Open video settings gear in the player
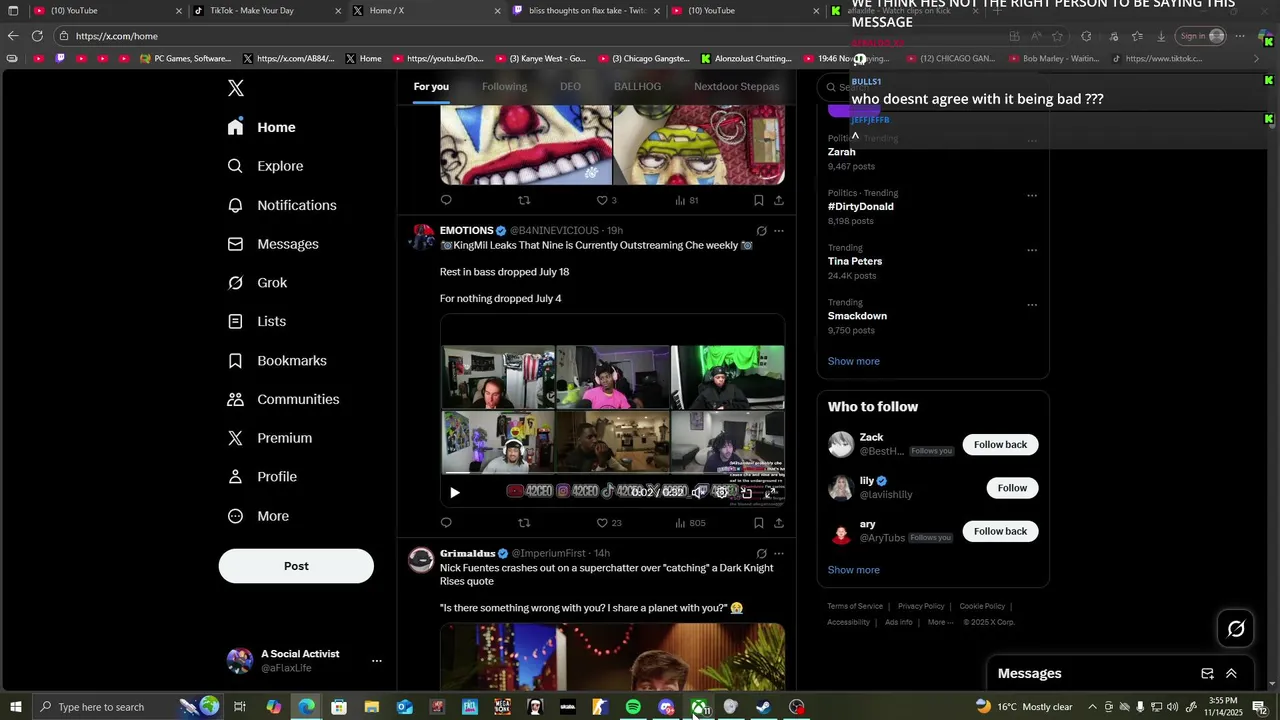The image size is (1280, 720). (x=722, y=492)
